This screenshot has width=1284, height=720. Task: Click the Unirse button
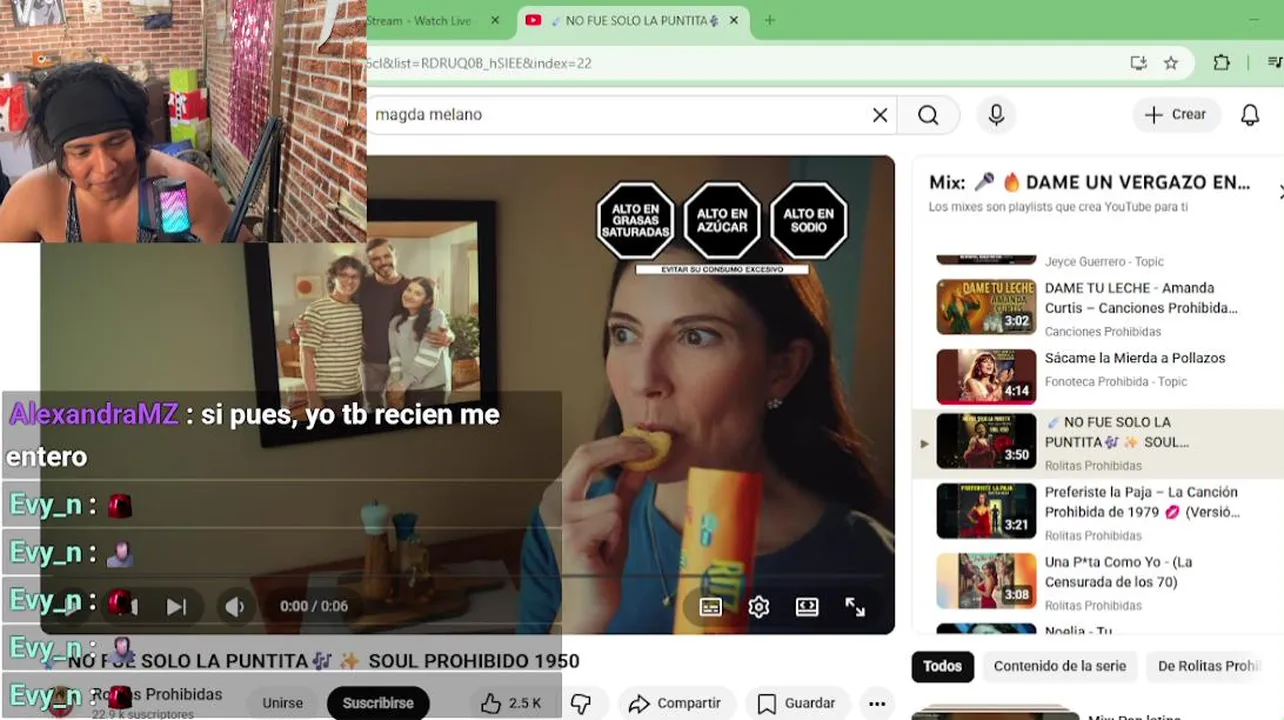coord(283,703)
